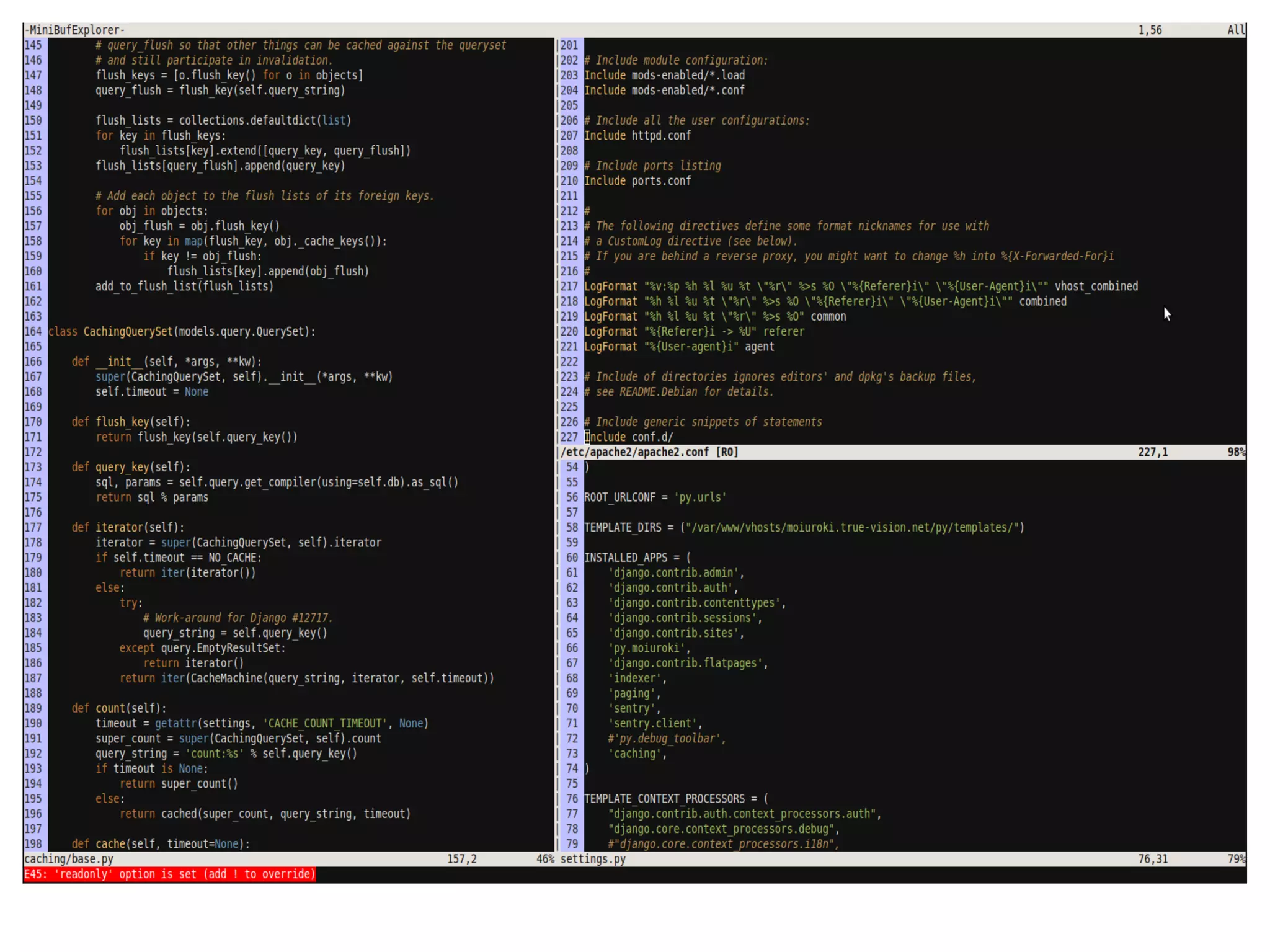
Task: Click line number 164 in left pane
Action: pyautogui.click(x=33, y=331)
